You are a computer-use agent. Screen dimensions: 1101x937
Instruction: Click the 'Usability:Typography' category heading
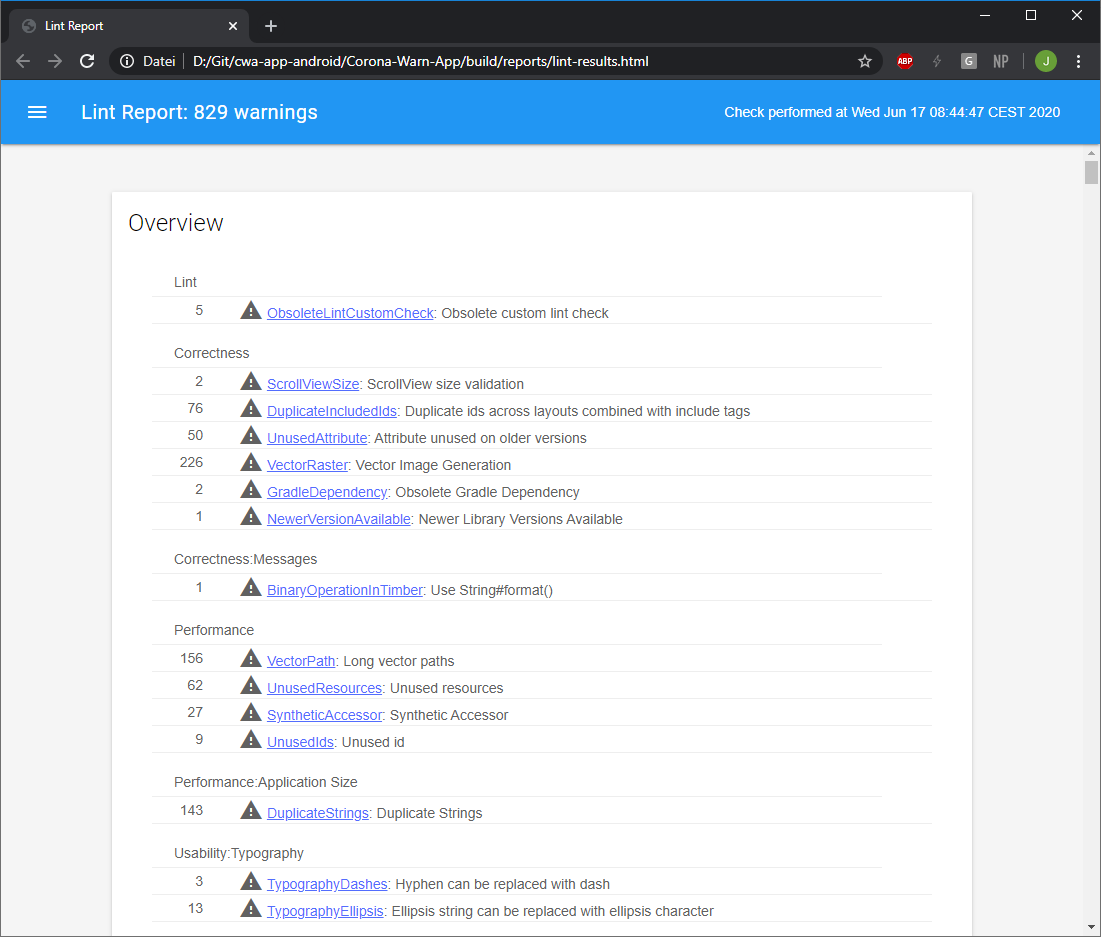coord(239,853)
